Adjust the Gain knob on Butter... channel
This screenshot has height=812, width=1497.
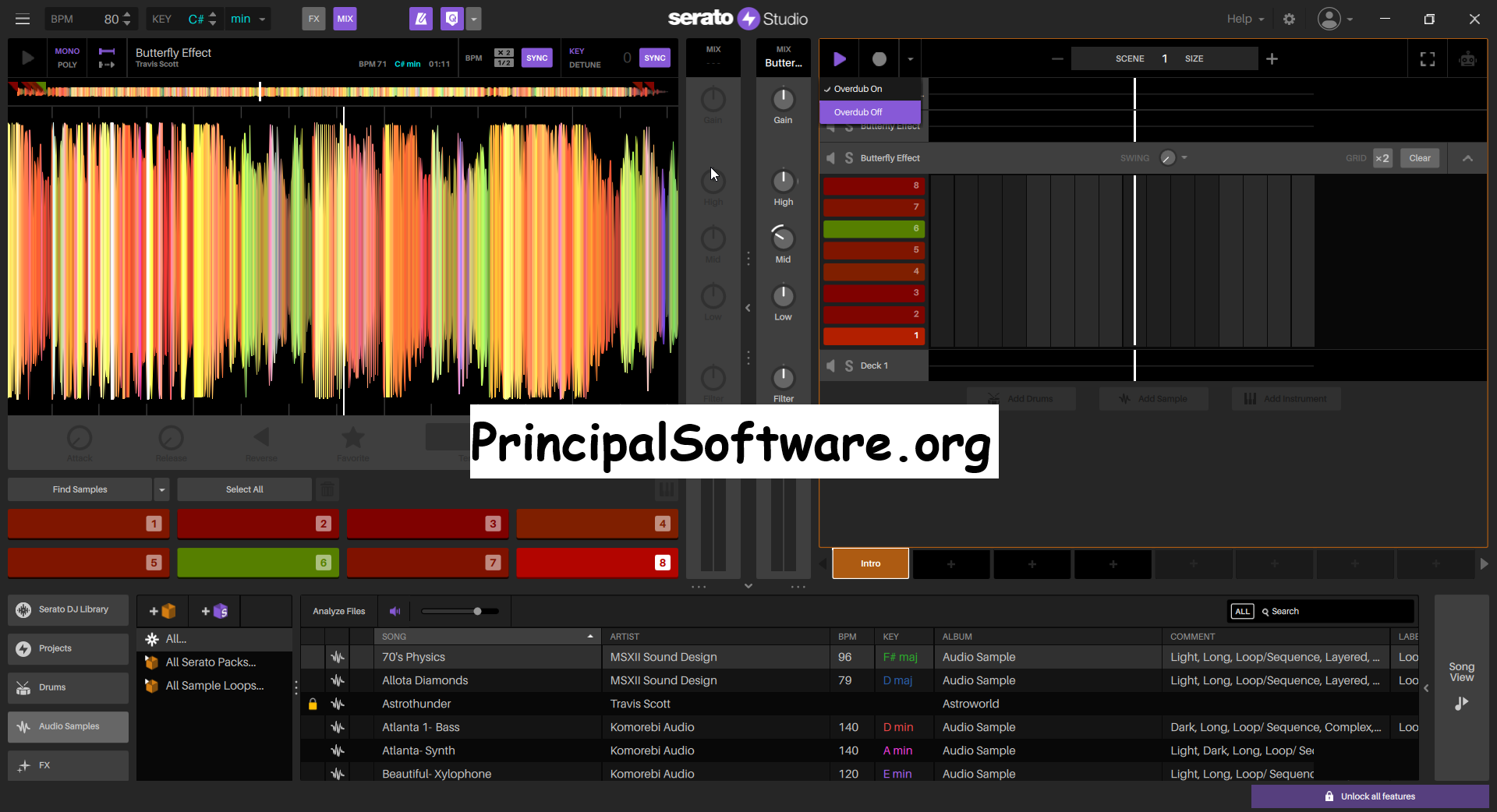pos(783,99)
